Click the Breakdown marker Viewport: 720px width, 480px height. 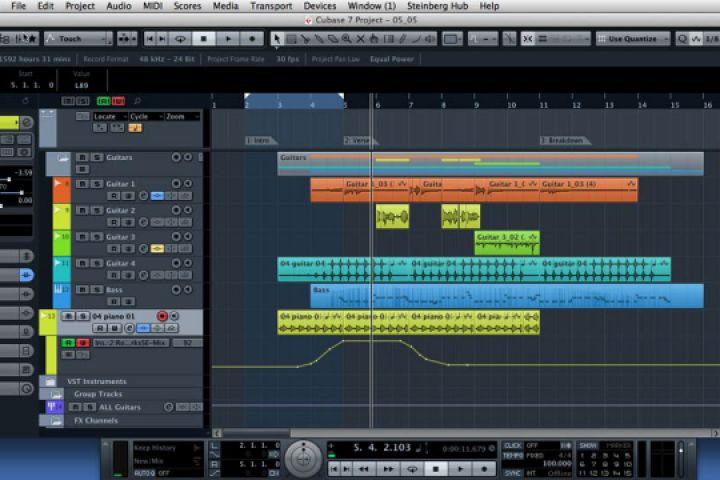pyautogui.click(x=564, y=140)
